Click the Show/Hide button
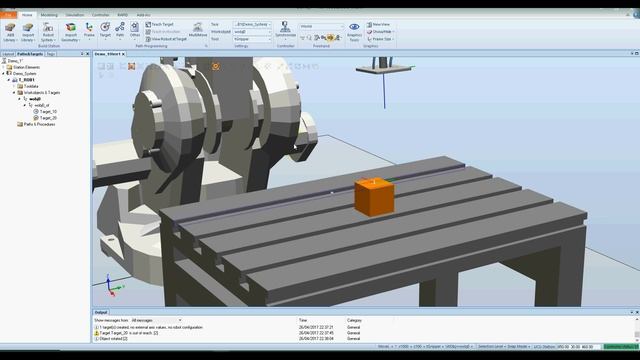This screenshot has height=360, width=640. [380, 32]
